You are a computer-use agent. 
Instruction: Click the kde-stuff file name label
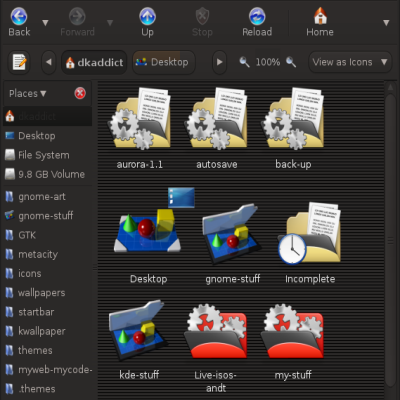pos(139,375)
